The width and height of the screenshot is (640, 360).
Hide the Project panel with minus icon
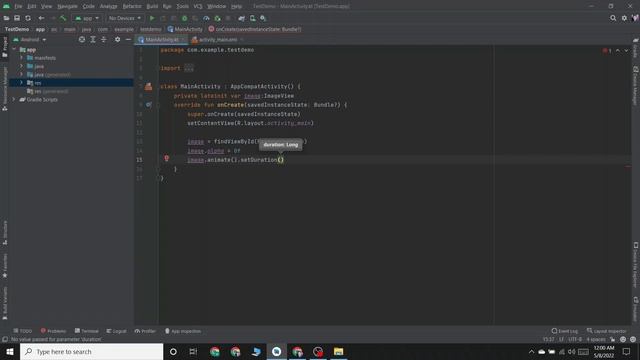(x=128, y=39)
